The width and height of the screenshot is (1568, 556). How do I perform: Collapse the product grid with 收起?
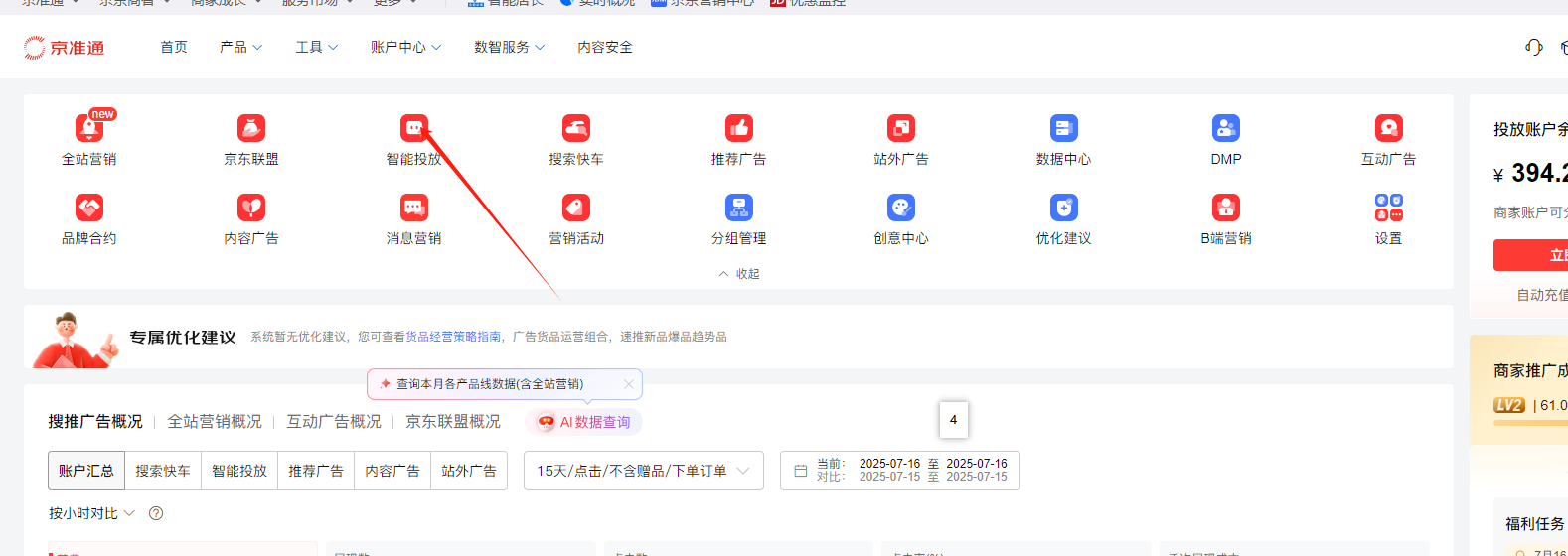[x=739, y=274]
